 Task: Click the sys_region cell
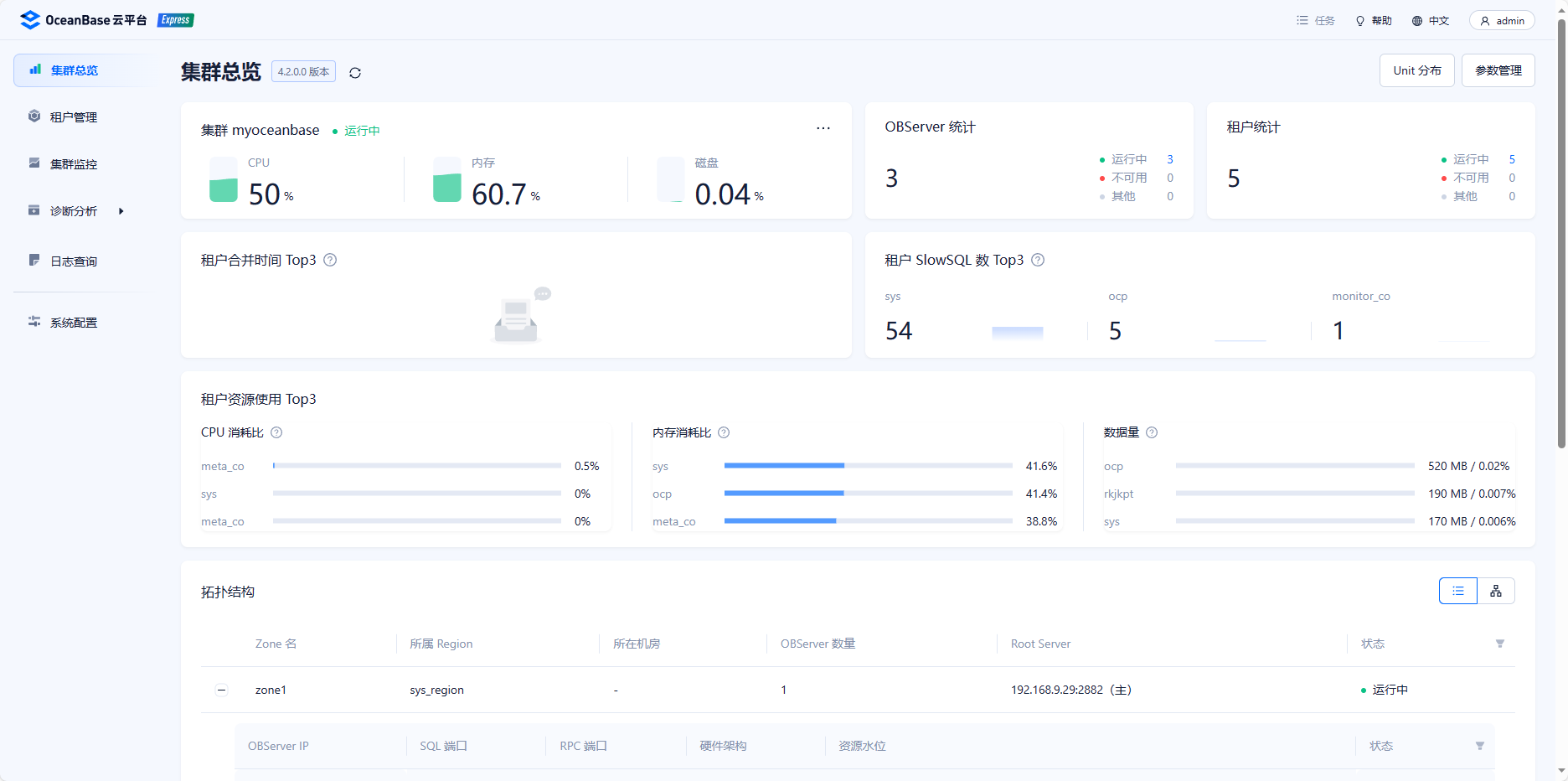pos(436,690)
